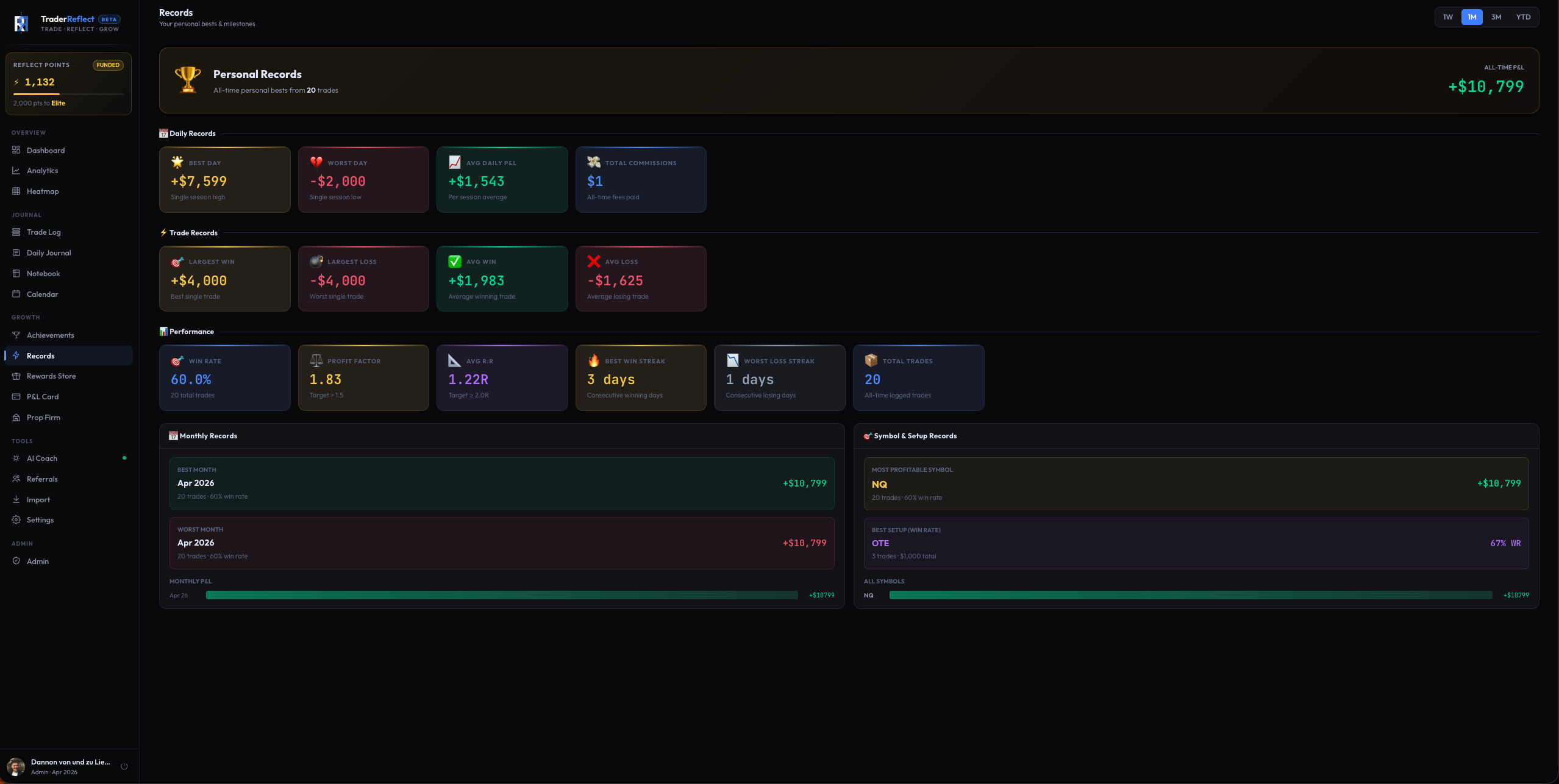Click the user profile avatar
This screenshot has height=784, width=1559.
tap(16, 766)
